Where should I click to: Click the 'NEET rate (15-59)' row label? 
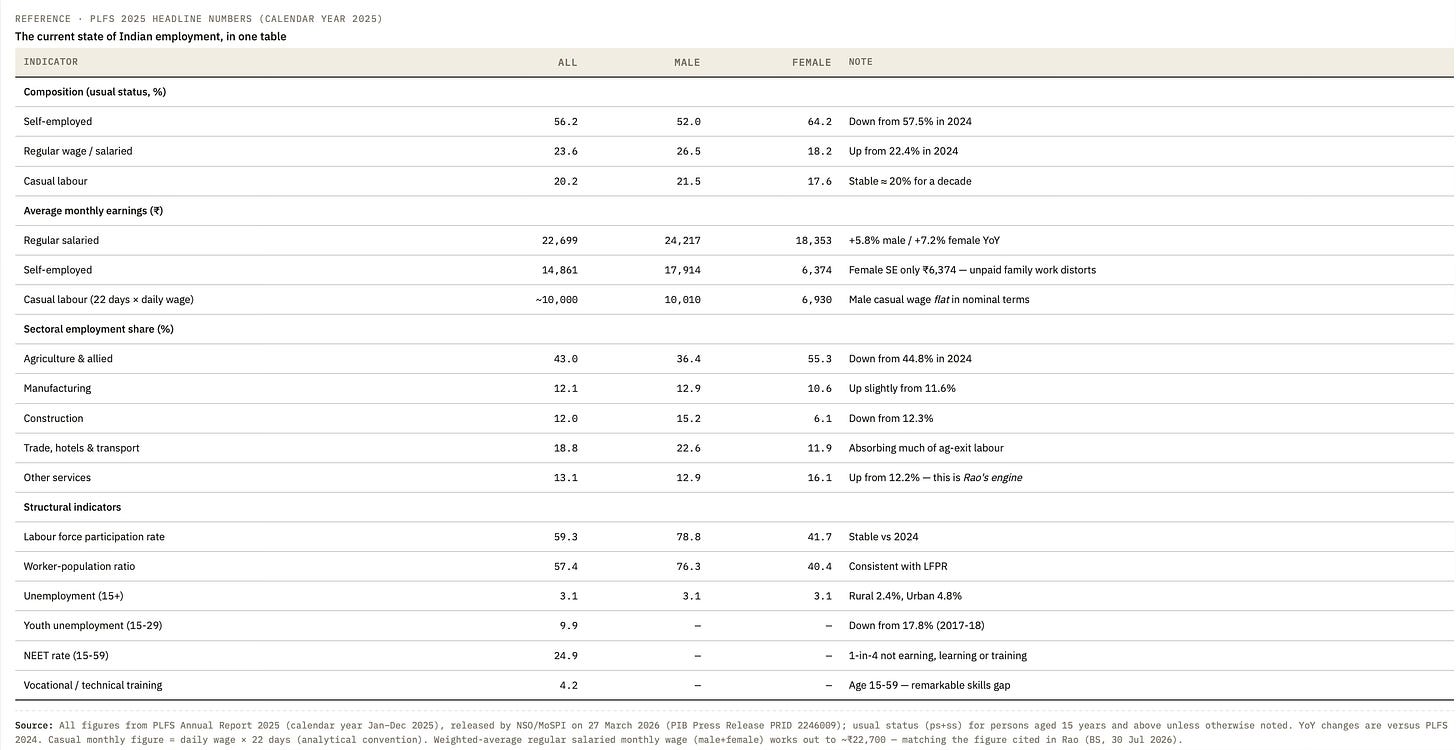click(x=66, y=656)
